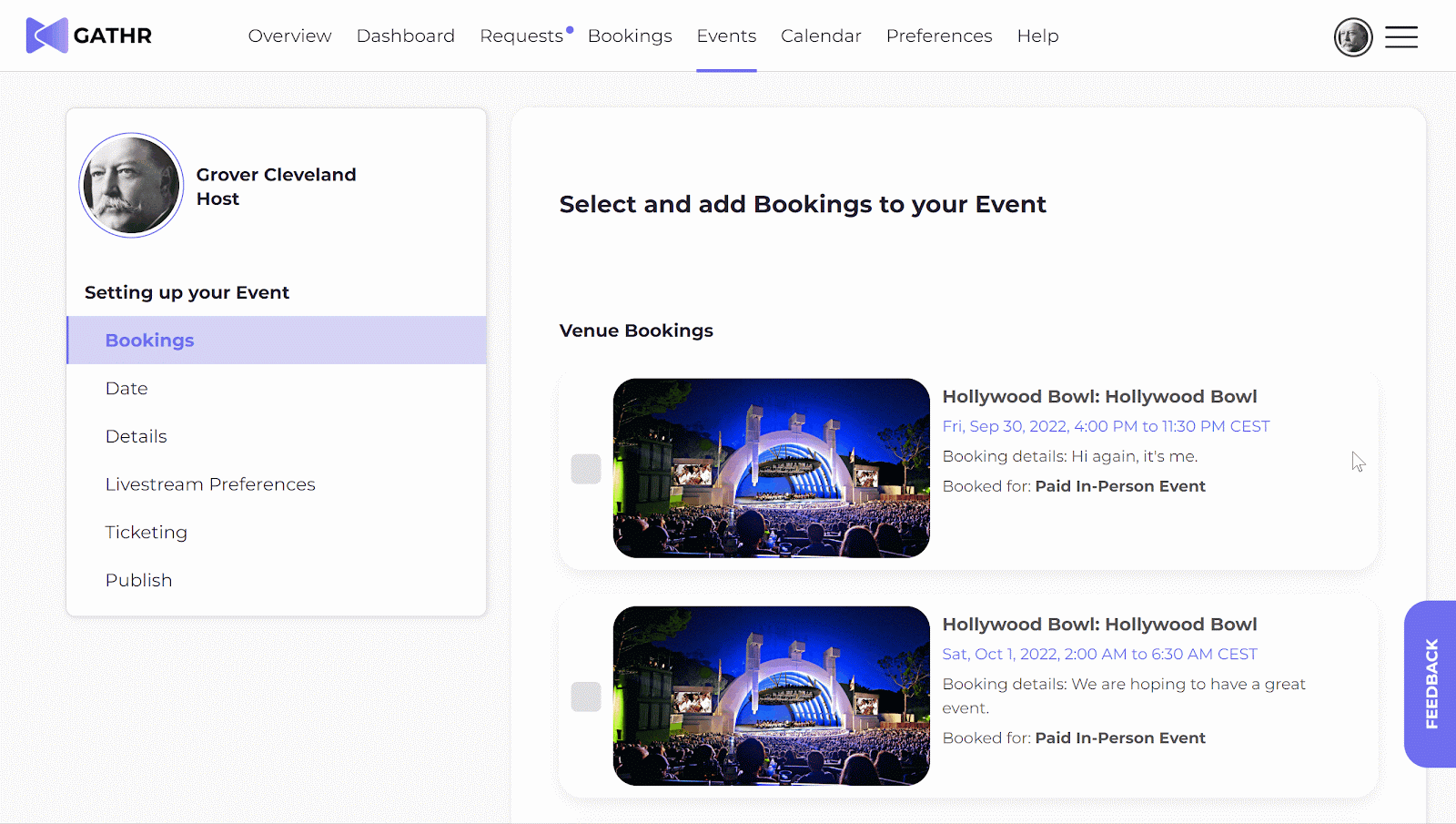Go to the Dashboard tab
The height and width of the screenshot is (824, 1456).
click(406, 36)
